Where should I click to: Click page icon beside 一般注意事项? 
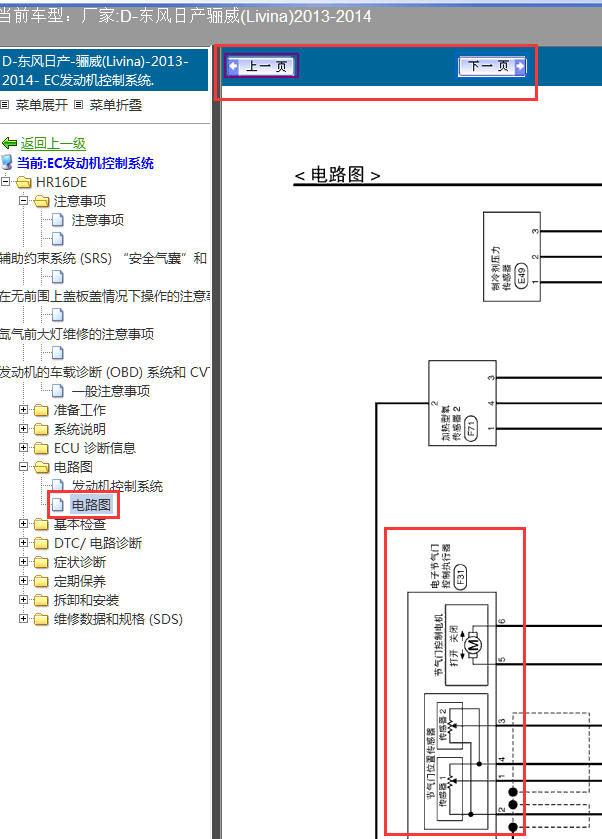coord(58,391)
